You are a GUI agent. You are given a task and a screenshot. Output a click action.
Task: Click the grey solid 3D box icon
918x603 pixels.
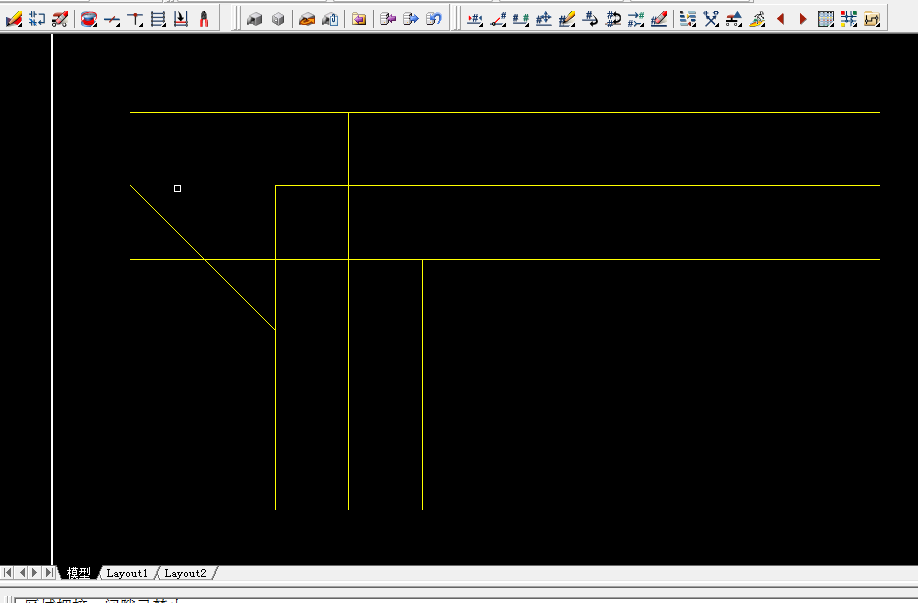(255, 18)
